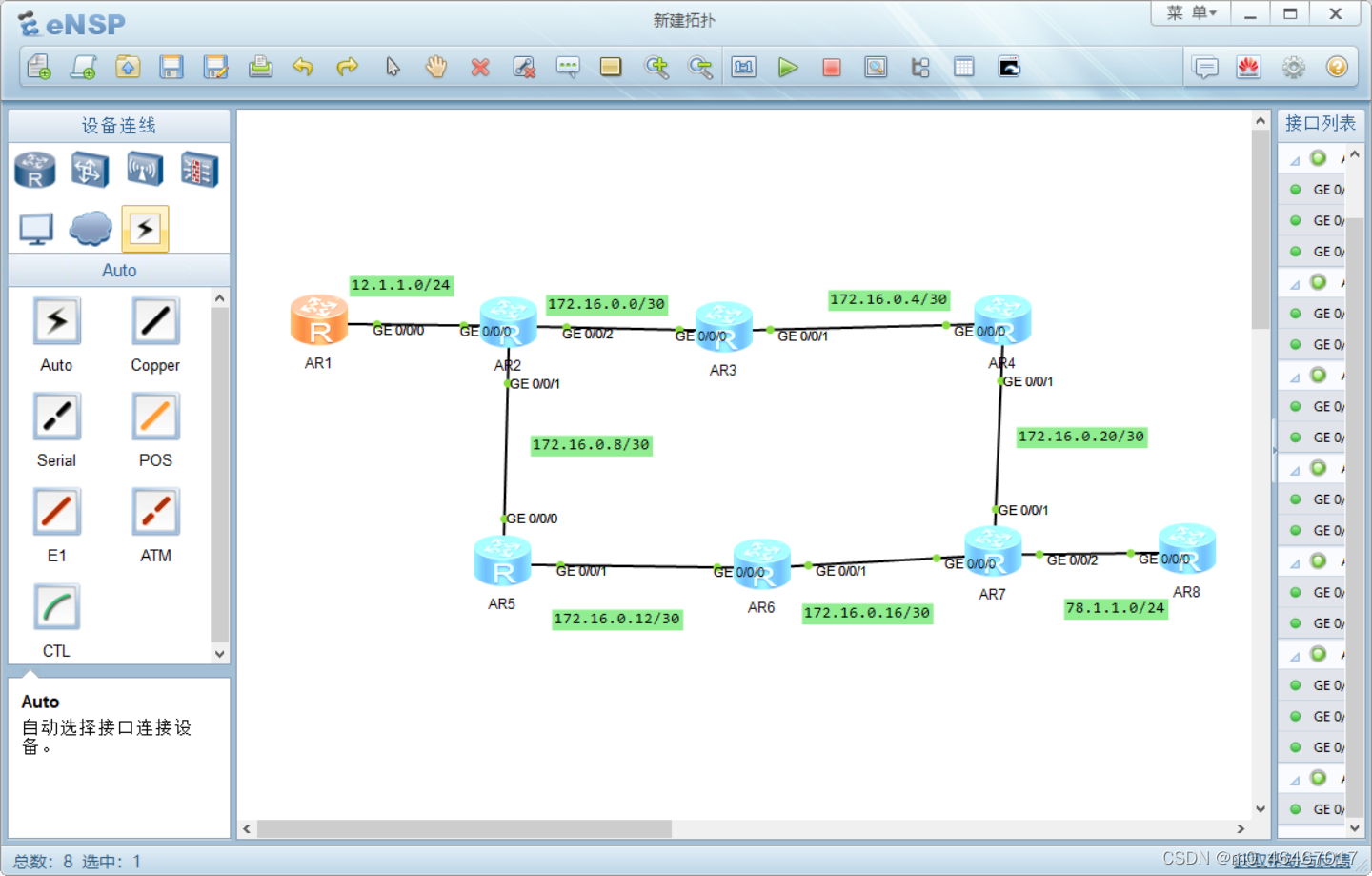Open settings with the gear icon
Image resolution: width=1372 pixels, height=876 pixels.
(x=1293, y=67)
